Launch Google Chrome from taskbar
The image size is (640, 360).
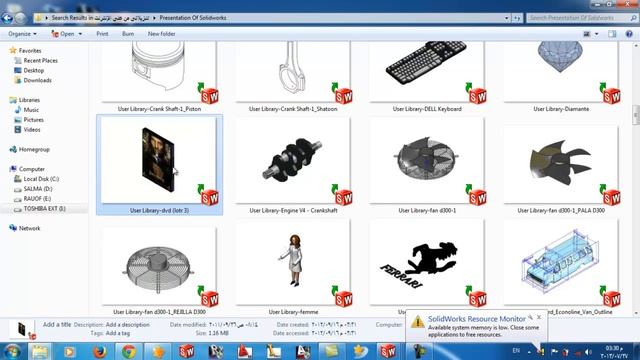tap(129, 351)
